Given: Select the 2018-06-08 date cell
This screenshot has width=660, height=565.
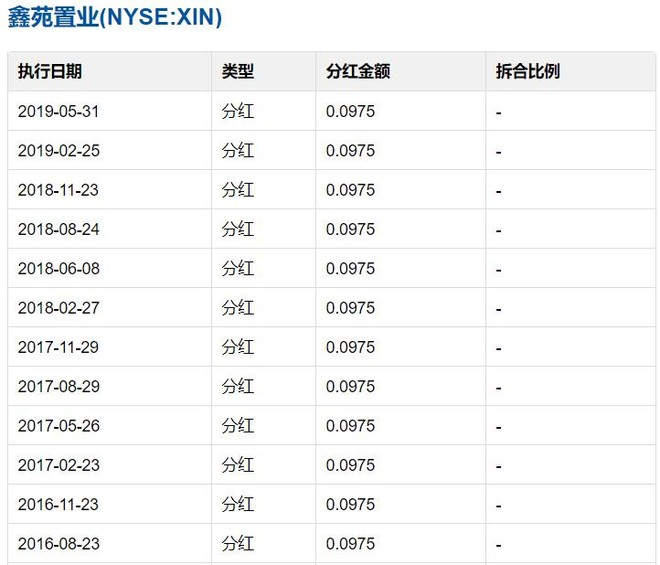Looking at the screenshot, I should (x=59, y=269).
